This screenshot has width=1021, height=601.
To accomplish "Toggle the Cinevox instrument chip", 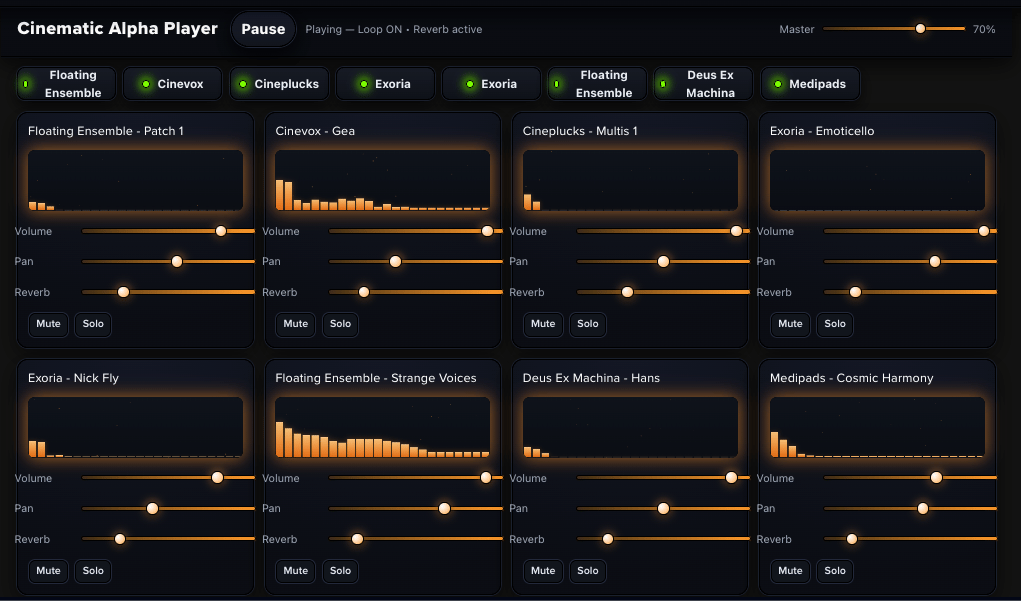I will 172,84.
